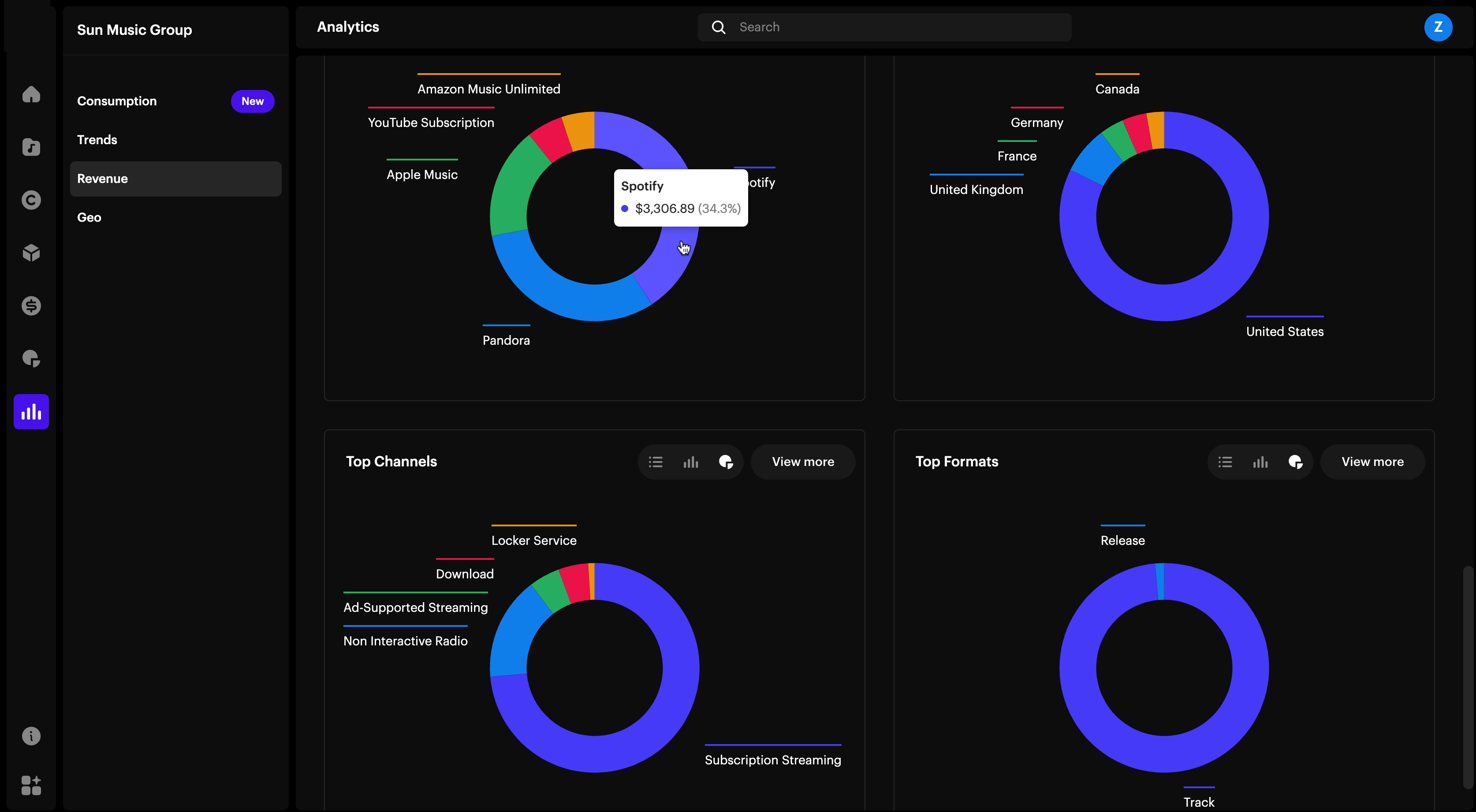The image size is (1476, 812).
Task: Select the copyright section icon
Action: pos(31,200)
